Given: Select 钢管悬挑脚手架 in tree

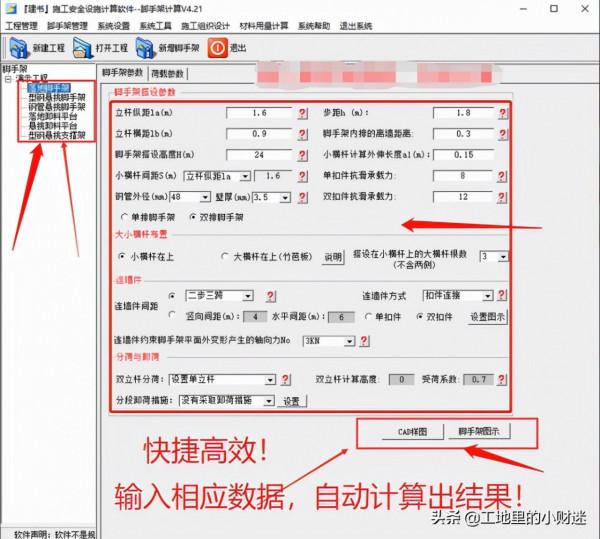Looking at the screenshot, I should pyautogui.click(x=57, y=107).
